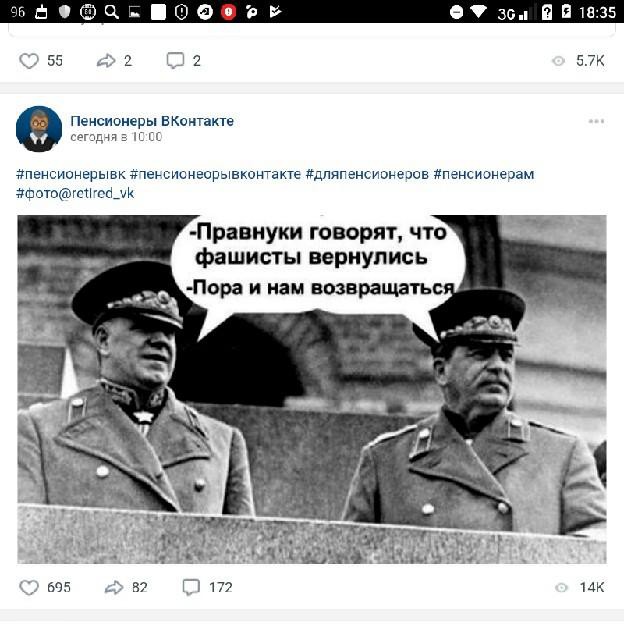Viewport: 624px width, 624px height.
Task: Open the Пенсионеры ВКонтакте group avatar
Action: [x=39, y=129]
